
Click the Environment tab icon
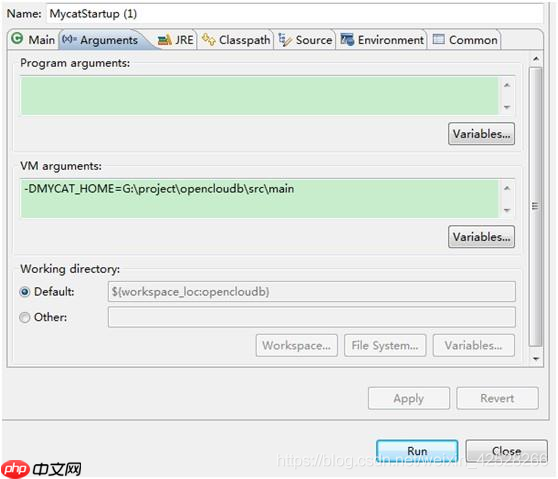point(347,39)
